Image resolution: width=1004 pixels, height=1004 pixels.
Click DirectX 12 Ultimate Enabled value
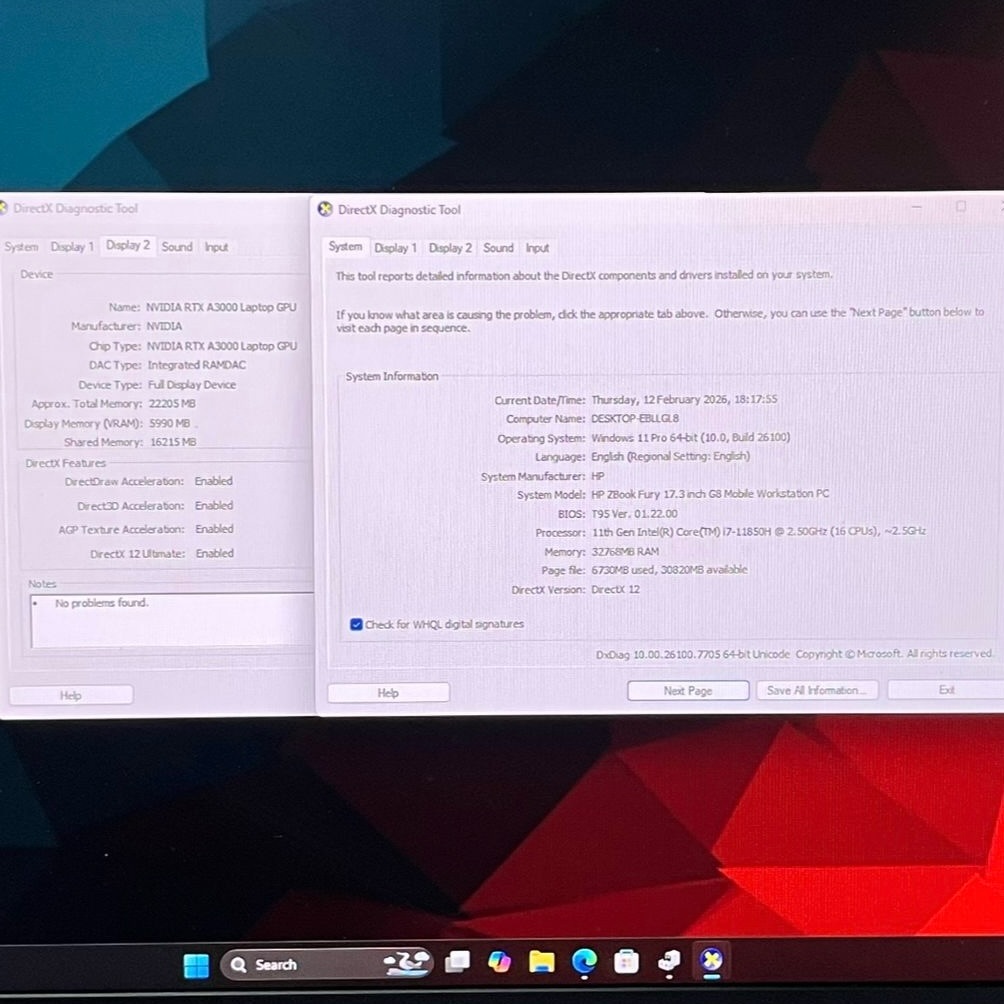point(215,553)
